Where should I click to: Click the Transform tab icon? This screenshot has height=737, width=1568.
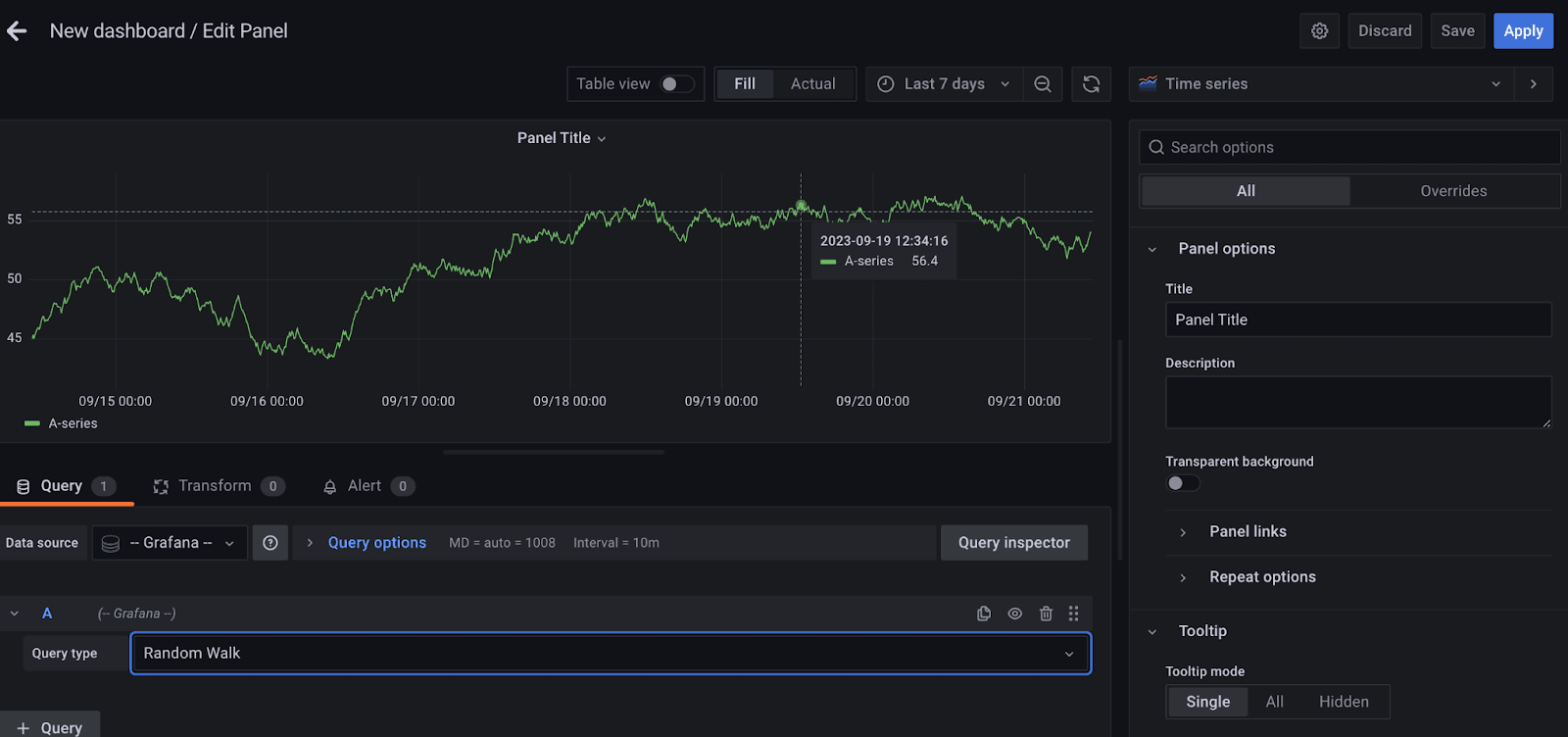pos(161,486)
